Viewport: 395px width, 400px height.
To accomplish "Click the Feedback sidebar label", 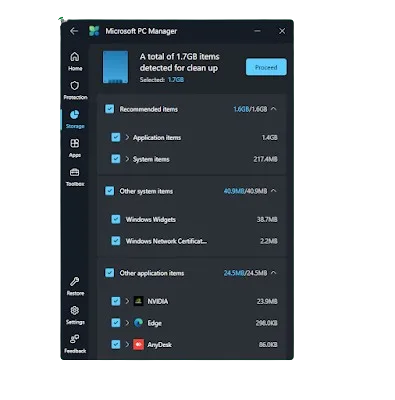I will click(75, 351).
